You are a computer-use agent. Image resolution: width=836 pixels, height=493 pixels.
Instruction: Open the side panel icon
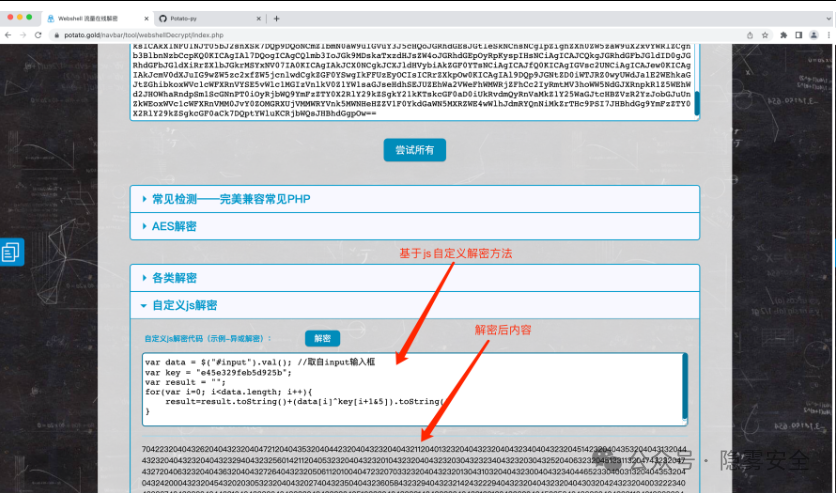point(799,35)
